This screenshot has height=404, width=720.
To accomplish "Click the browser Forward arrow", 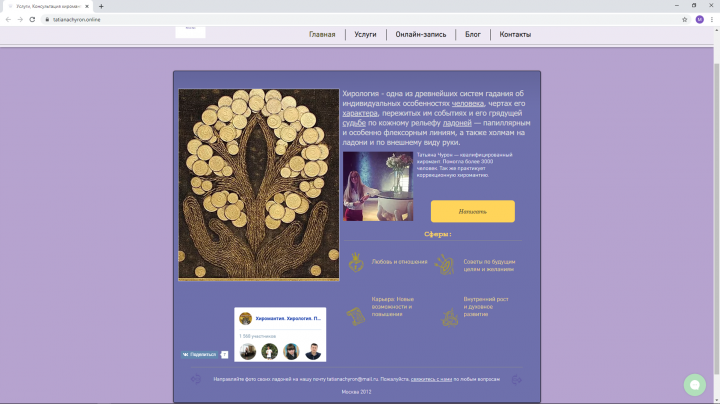I will coord(20,19).
